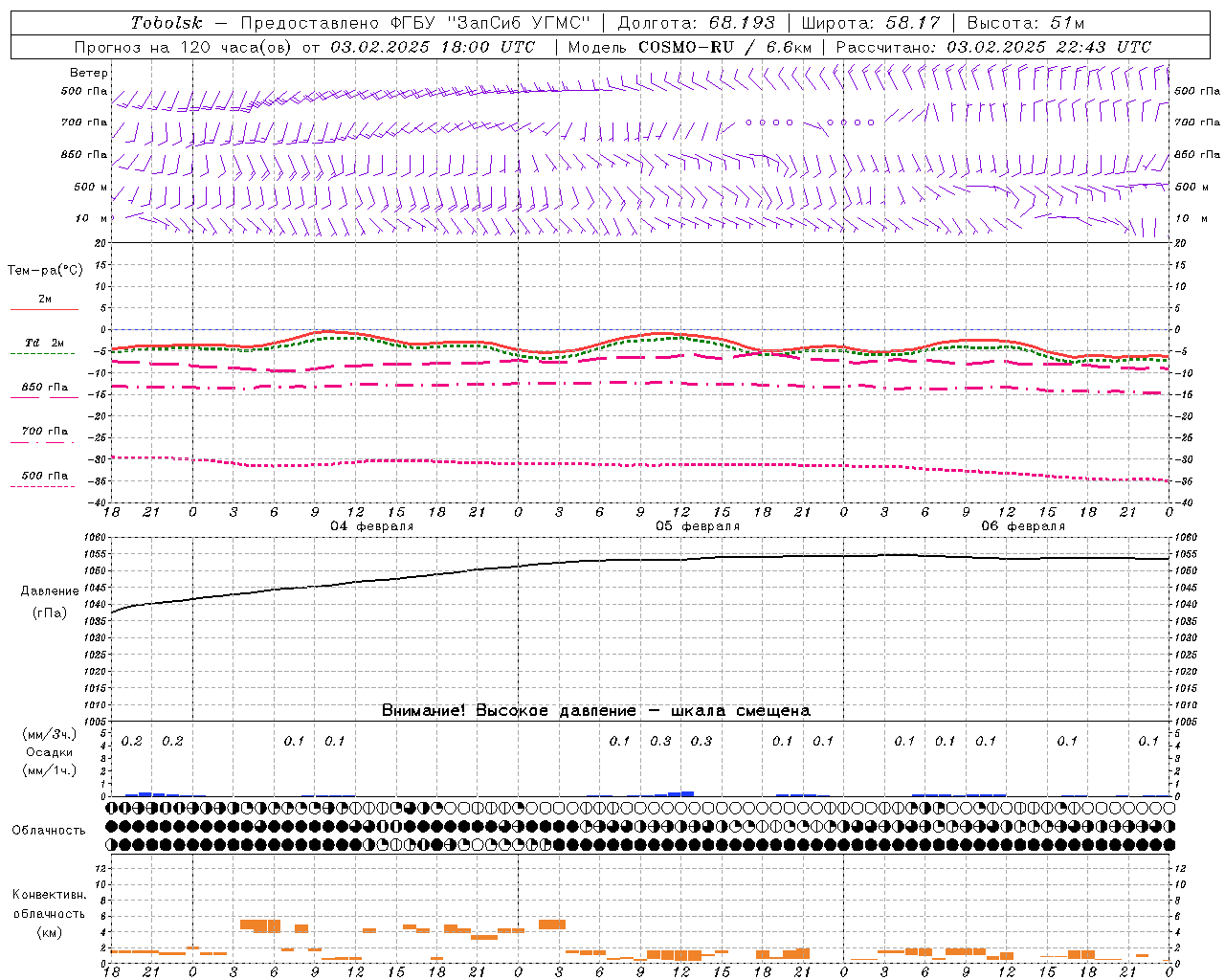Click the (км) unit under convective cloudiness
This screenshot has height=980, width=1225.
[50, 932]
